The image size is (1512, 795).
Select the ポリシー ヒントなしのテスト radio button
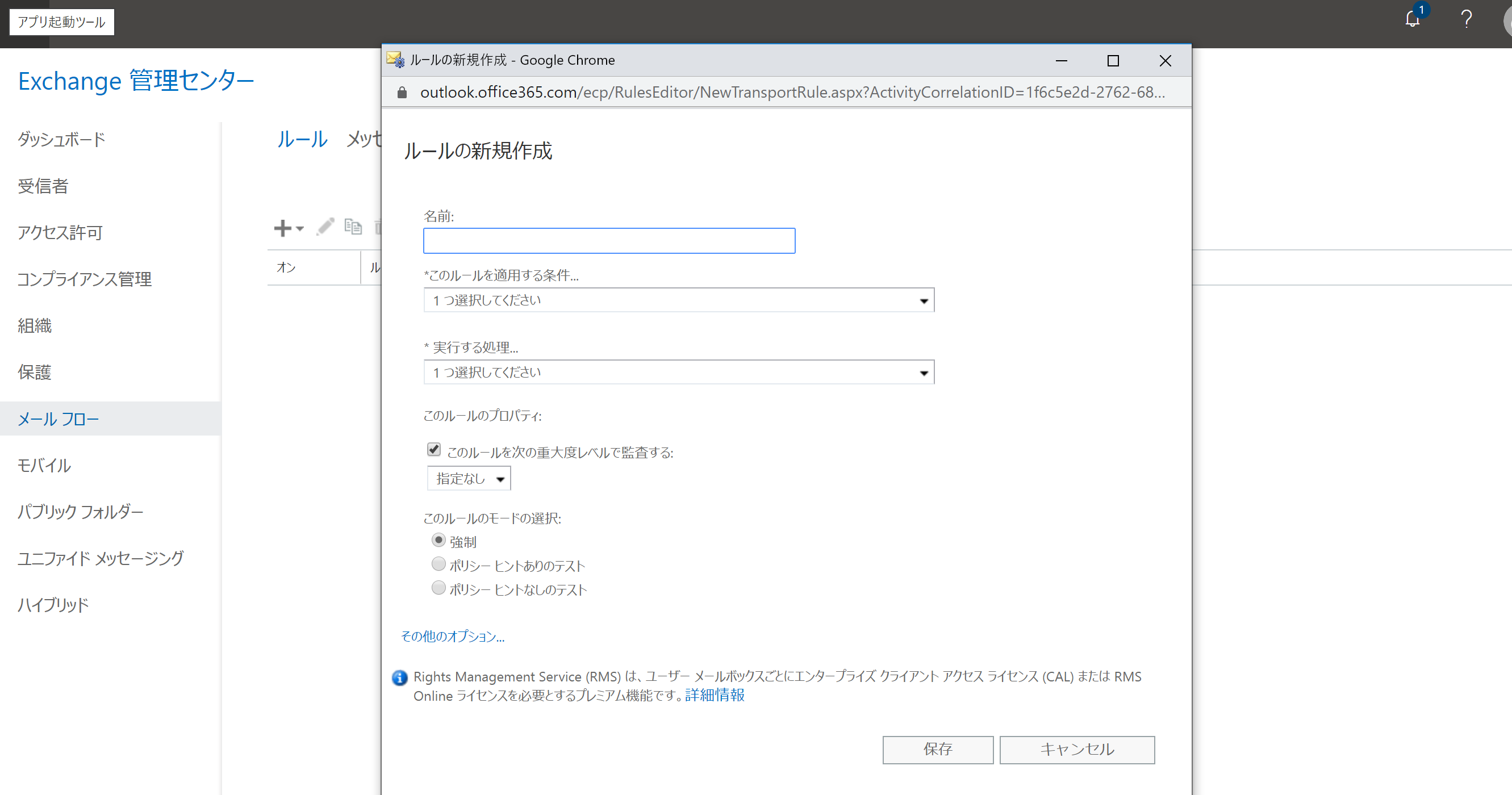point(438,588)
